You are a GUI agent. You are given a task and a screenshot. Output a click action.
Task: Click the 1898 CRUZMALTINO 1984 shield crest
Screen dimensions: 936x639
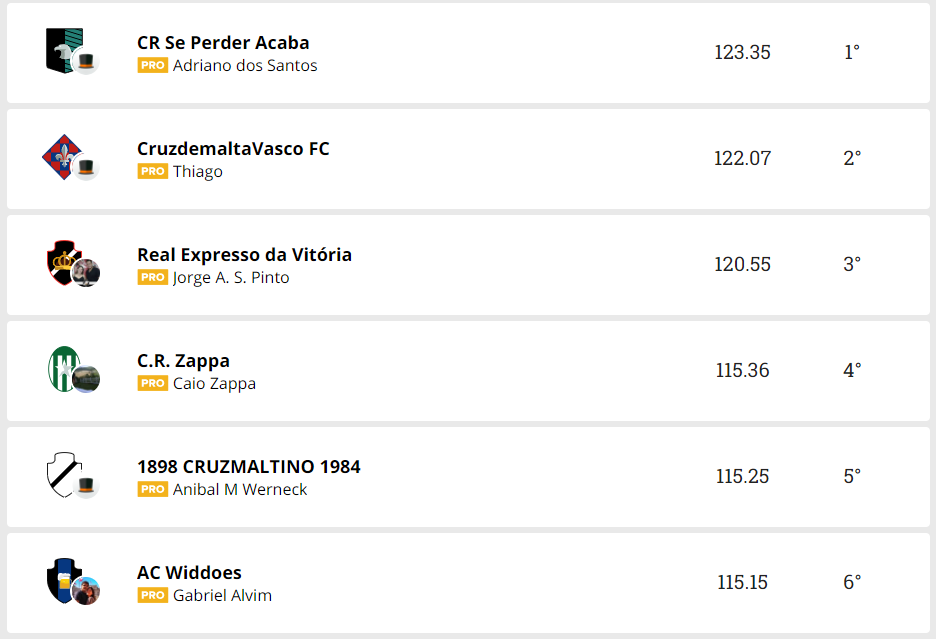(x=61, y=473)
